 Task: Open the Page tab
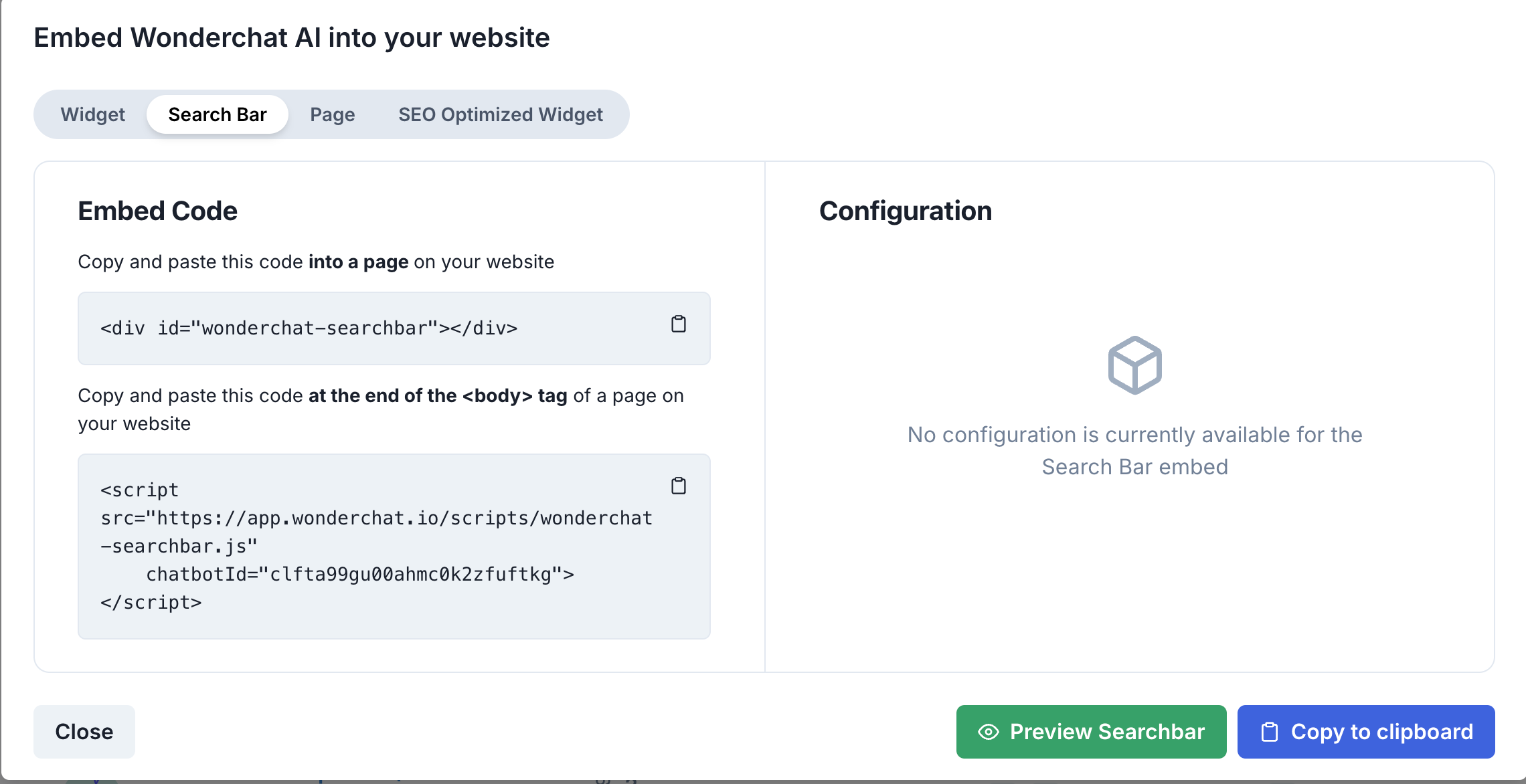click(332, 114)
